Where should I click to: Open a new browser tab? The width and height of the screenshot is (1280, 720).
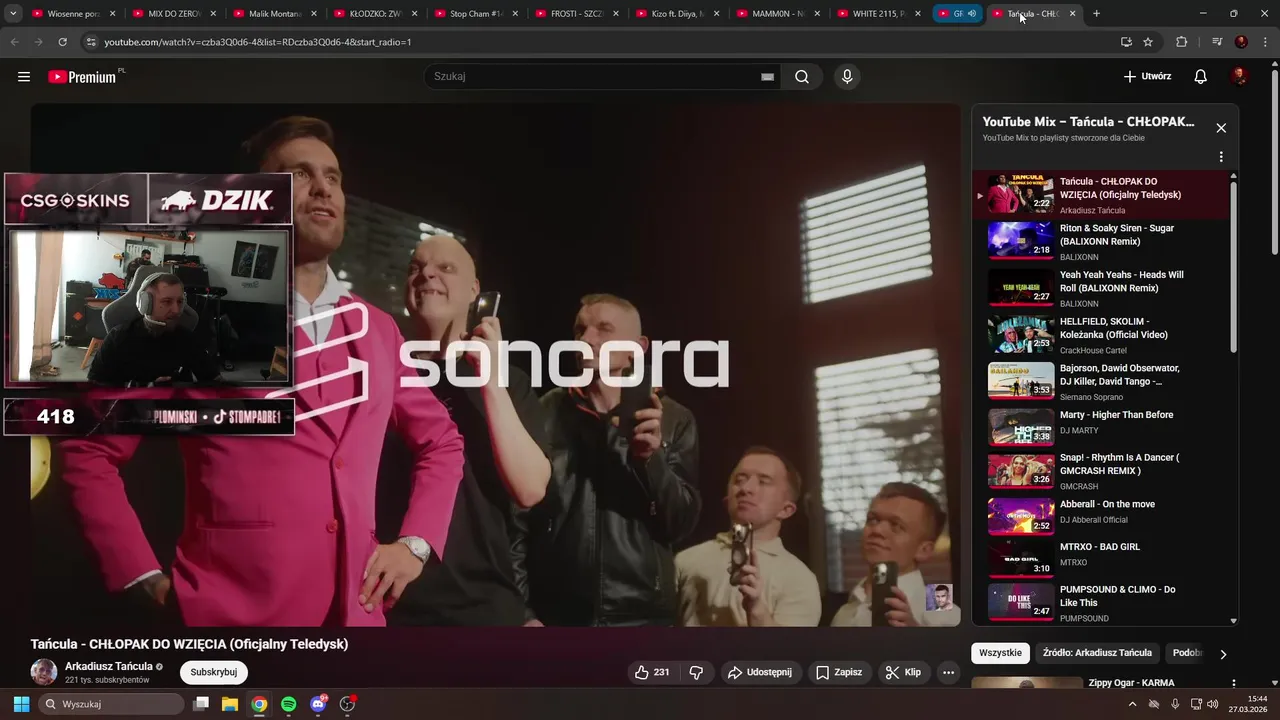1096,14
